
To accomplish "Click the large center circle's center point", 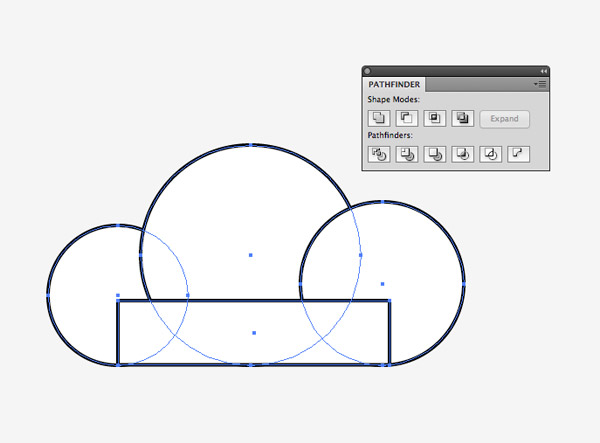I will point(251,255).
